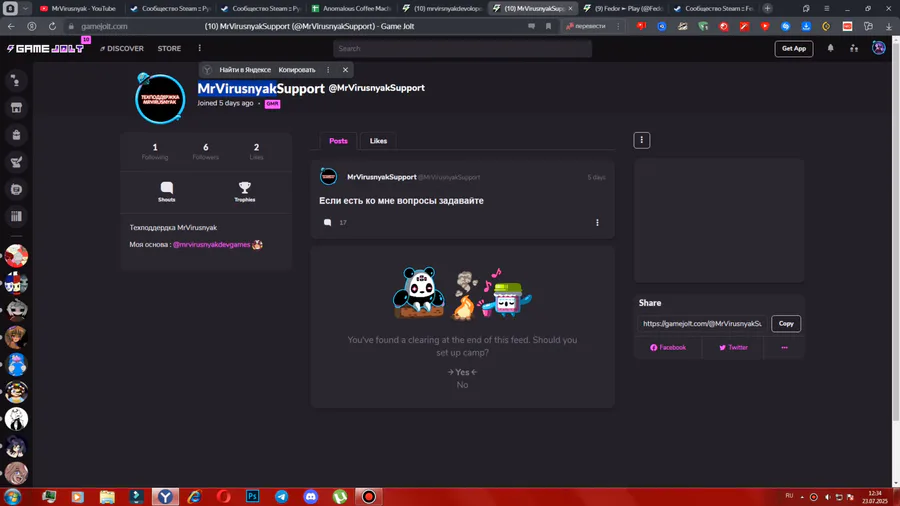
Task: Open the store icon in left sidebar
Action: pyautogui.click(x=16, y=108)
